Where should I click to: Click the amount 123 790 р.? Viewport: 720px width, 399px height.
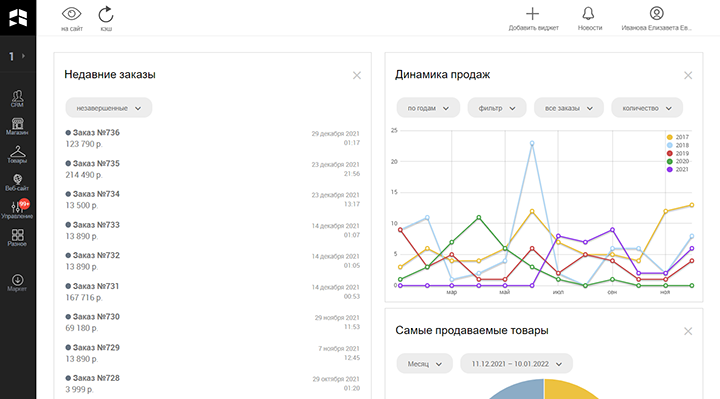(84, 144)
